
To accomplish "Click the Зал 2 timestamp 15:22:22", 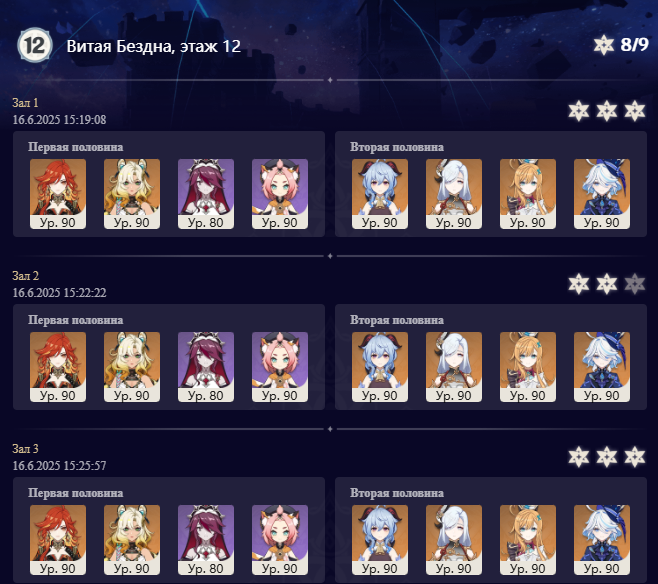I will point(59,292).
